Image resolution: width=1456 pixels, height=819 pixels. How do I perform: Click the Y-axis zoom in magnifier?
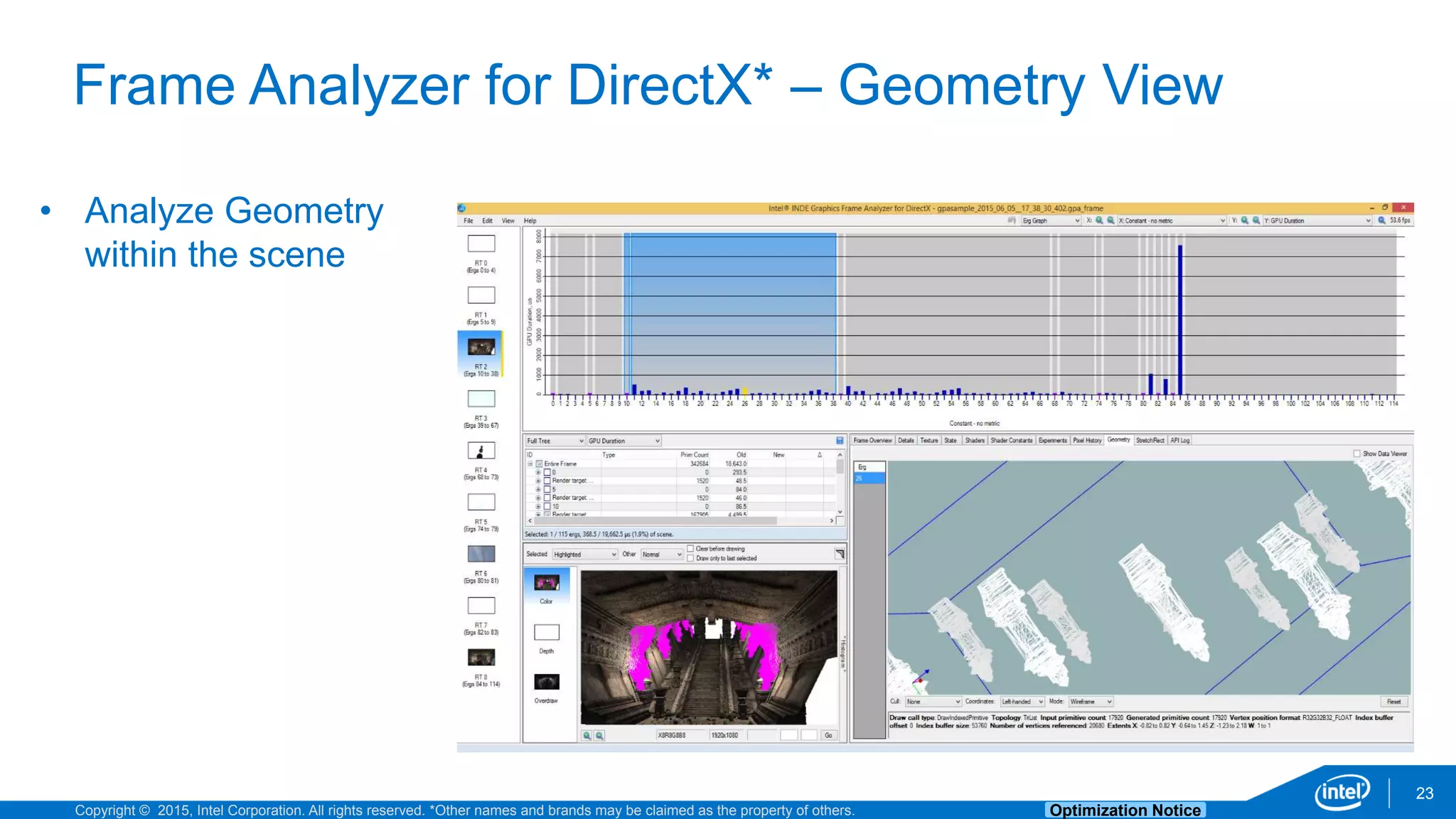click(1245, 220)
